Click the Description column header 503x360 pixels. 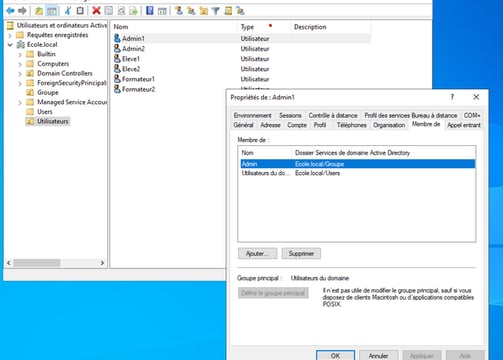tap(331, 27)
